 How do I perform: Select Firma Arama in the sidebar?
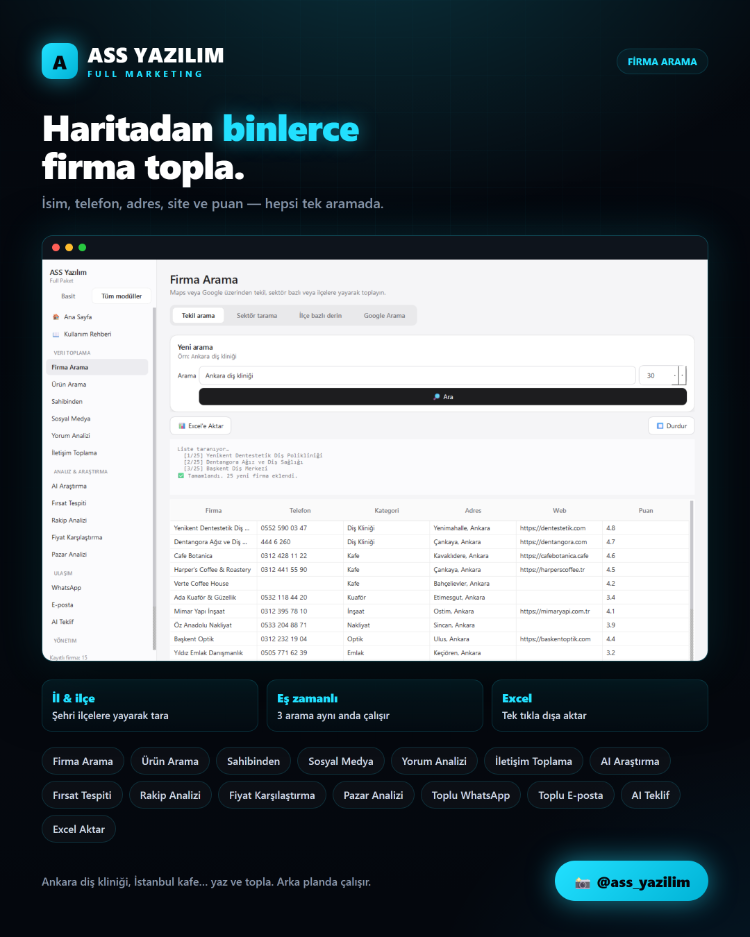tap(97, 368)
